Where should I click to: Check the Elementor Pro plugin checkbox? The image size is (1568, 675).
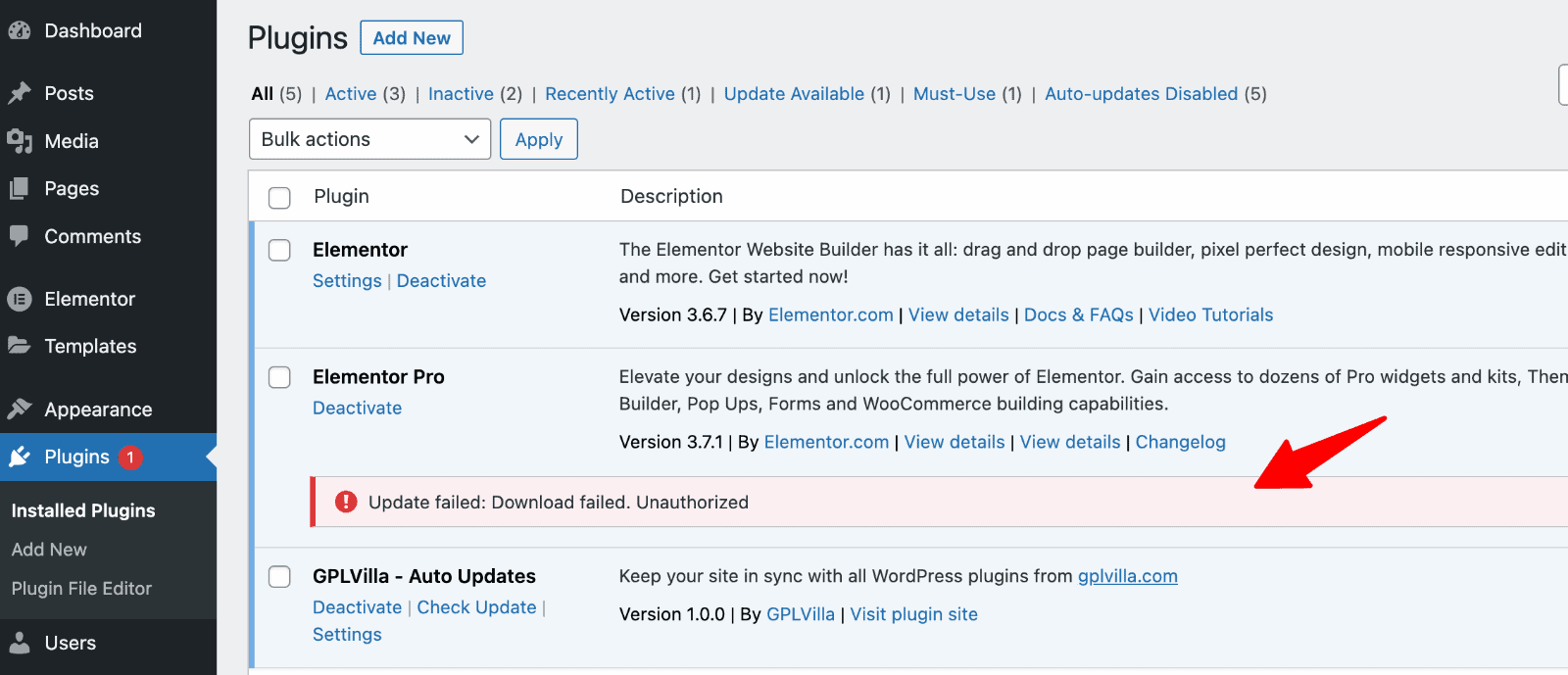(279, 377)
